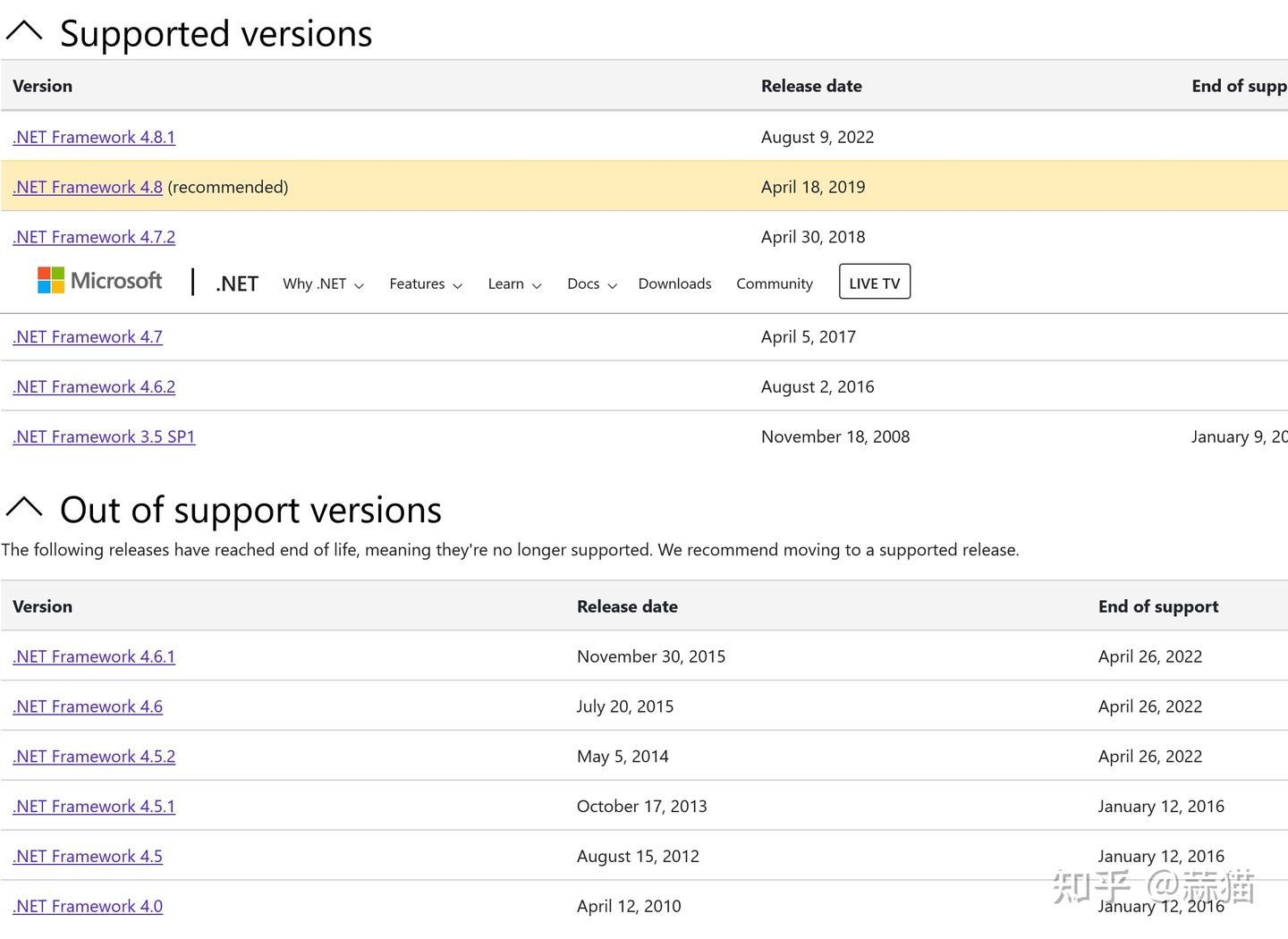Viewport: 1288px width, 939px height.
Task: Open the .NET Framework 4.8.1 link
Action: pos(93,137)
